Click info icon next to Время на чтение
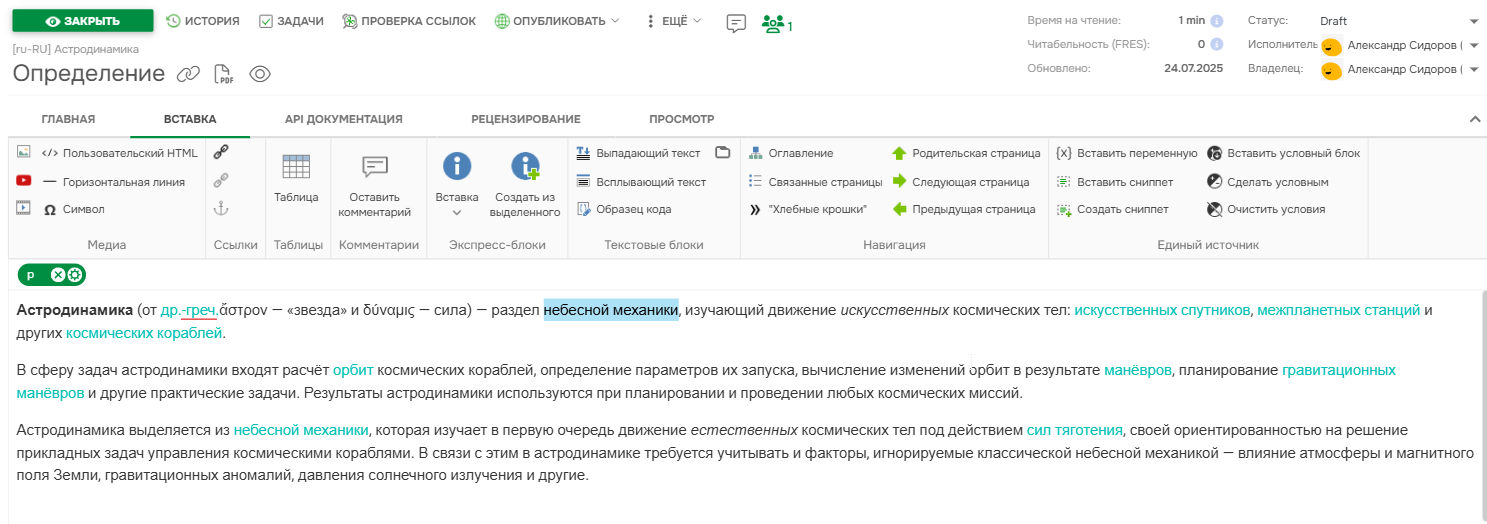The image size is (1487, 524). click(1217, 20)
